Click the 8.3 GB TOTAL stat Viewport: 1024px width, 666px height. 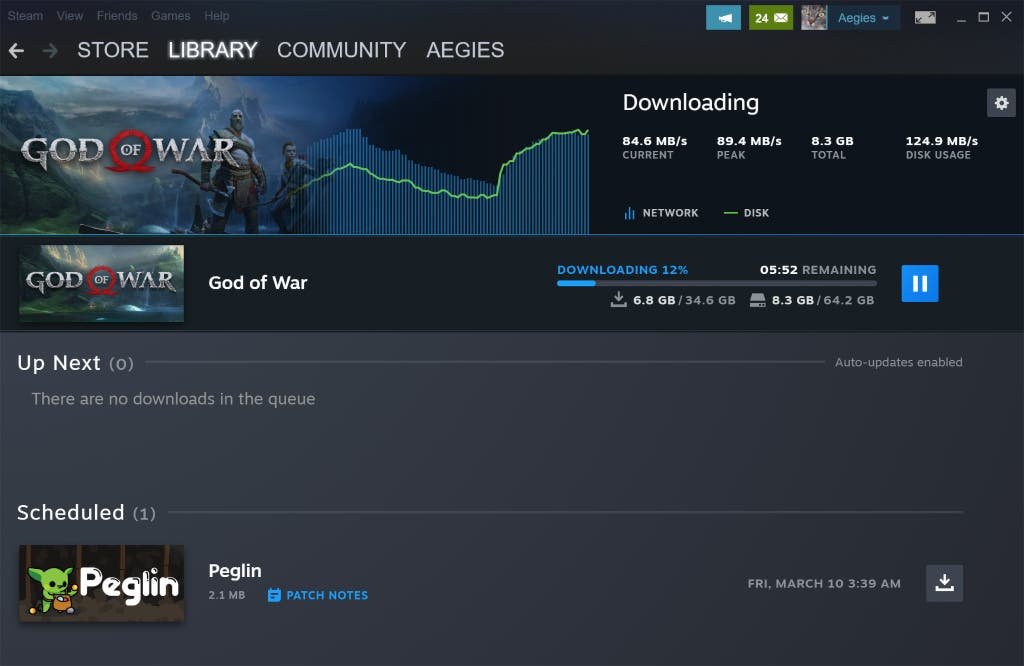pyautogui.click(x=832, y=148)
